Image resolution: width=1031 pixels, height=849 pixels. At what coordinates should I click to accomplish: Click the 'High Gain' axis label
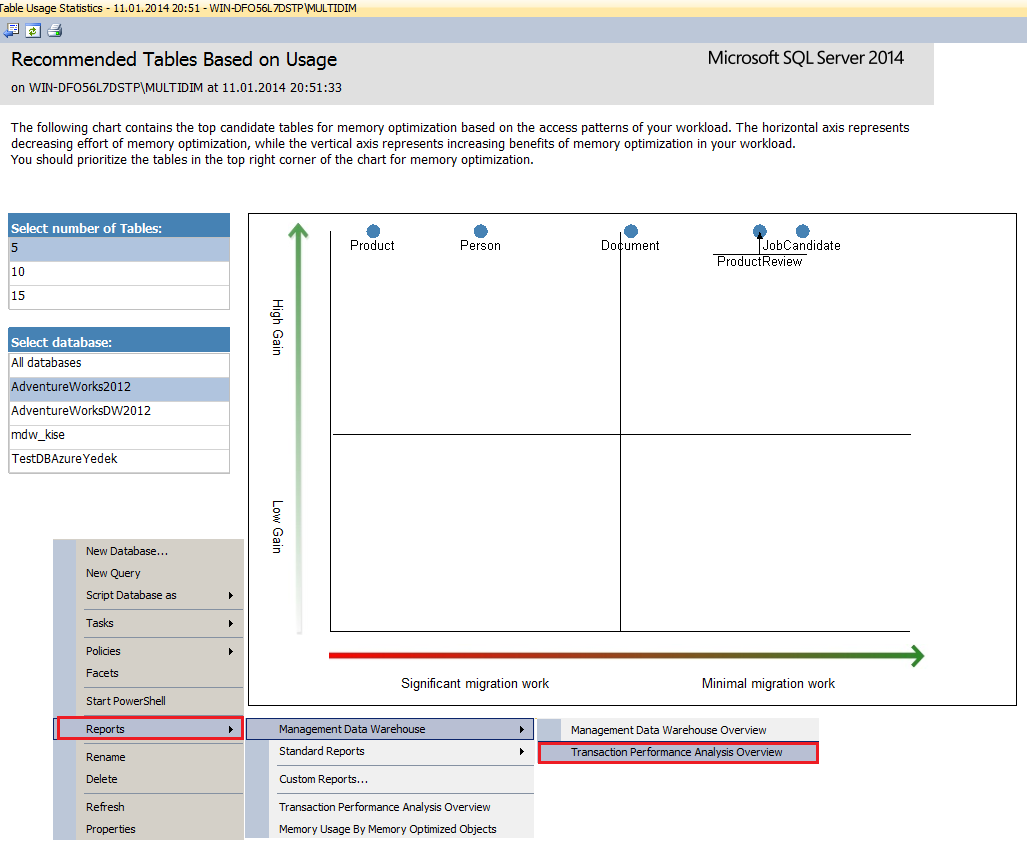click(x=277, y=327)
